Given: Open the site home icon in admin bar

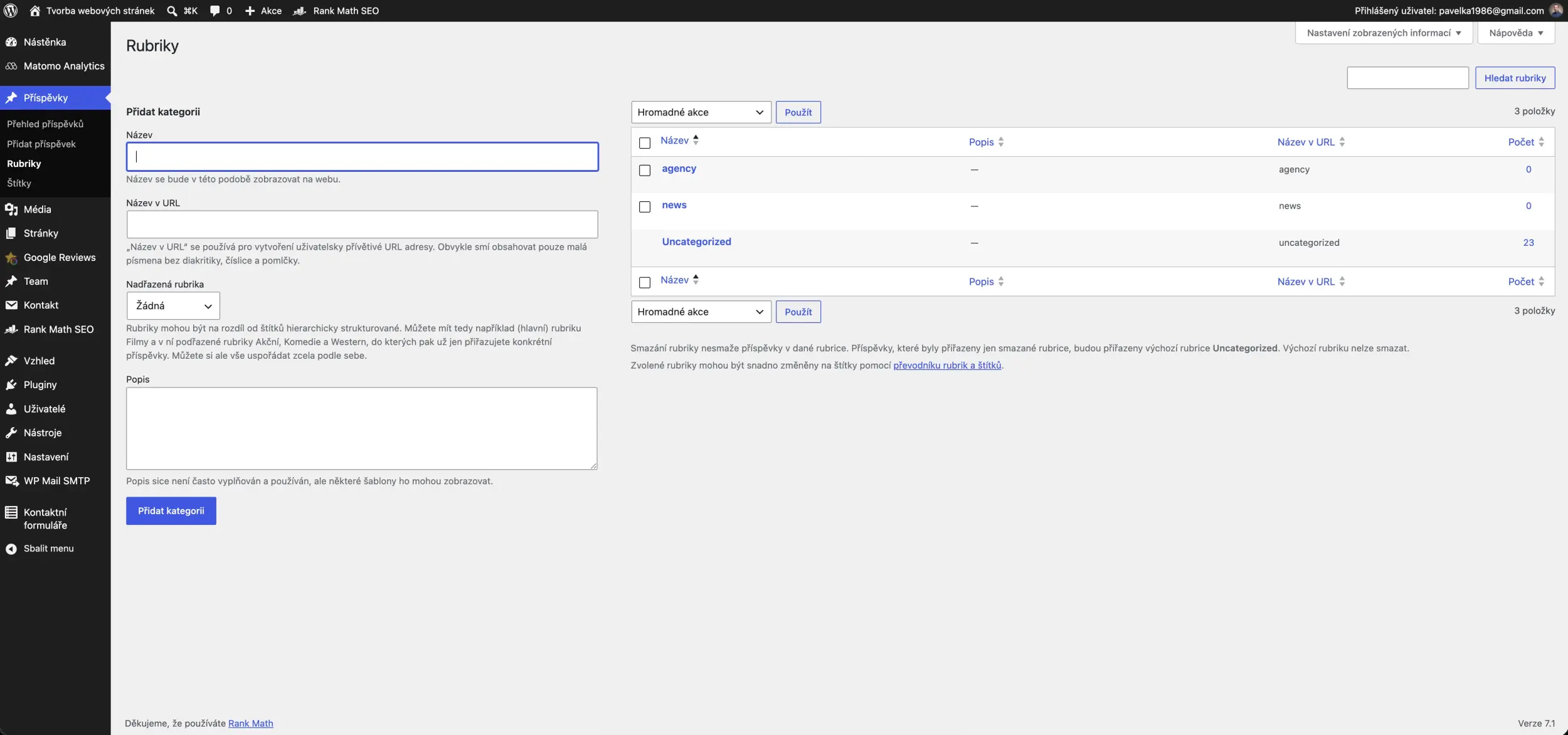Looking at the screenshot, I should 35,11.
